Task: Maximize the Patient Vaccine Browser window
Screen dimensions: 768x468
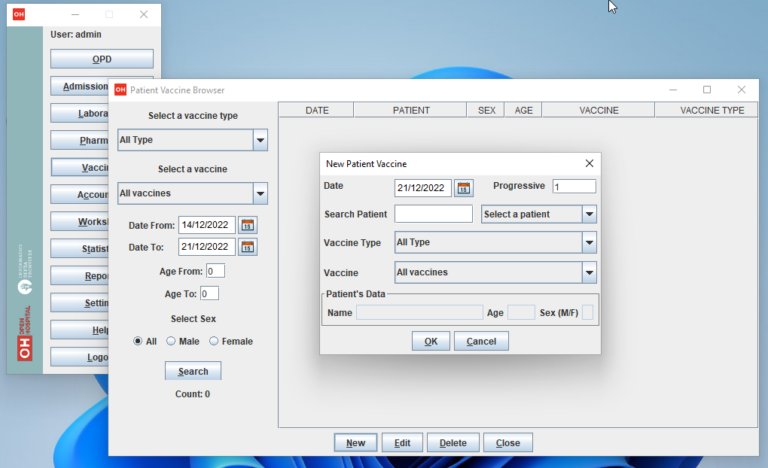Action: [x=706, y=90]
